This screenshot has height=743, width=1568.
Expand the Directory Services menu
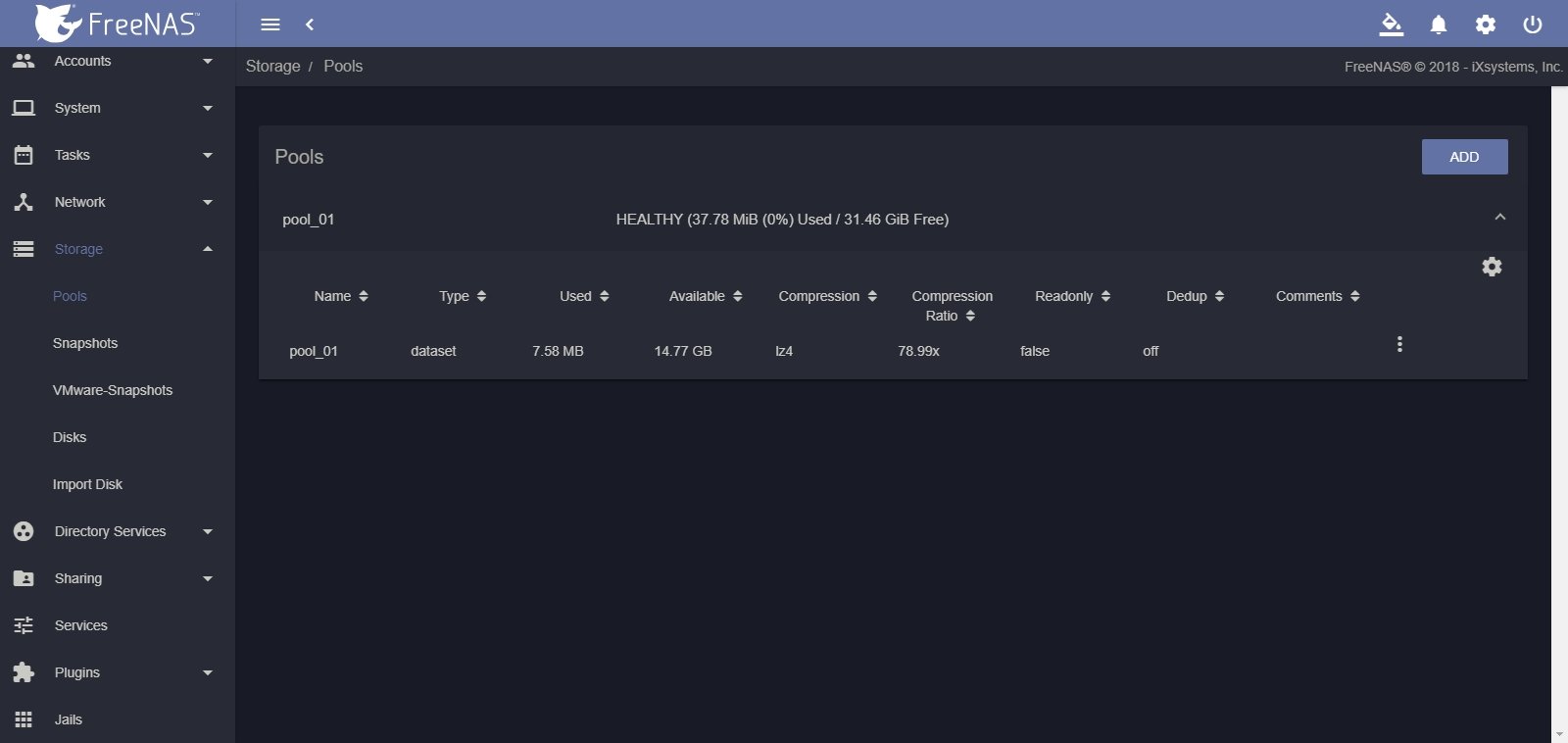(x=112, y=531)
